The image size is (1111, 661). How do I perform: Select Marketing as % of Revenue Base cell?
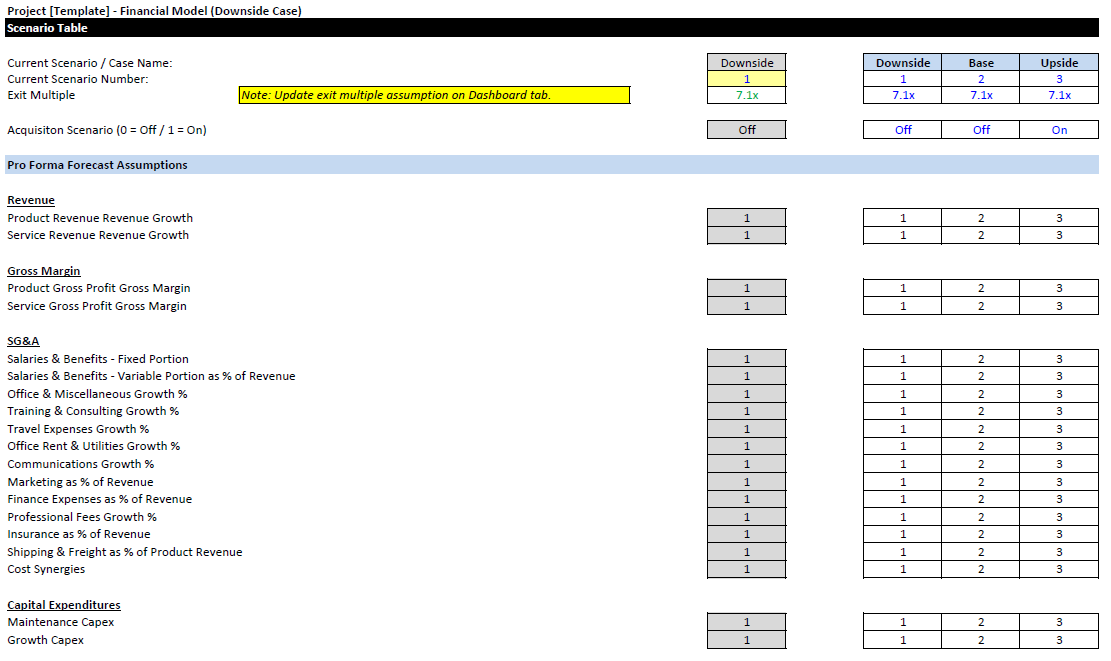[x=981, y=482]
